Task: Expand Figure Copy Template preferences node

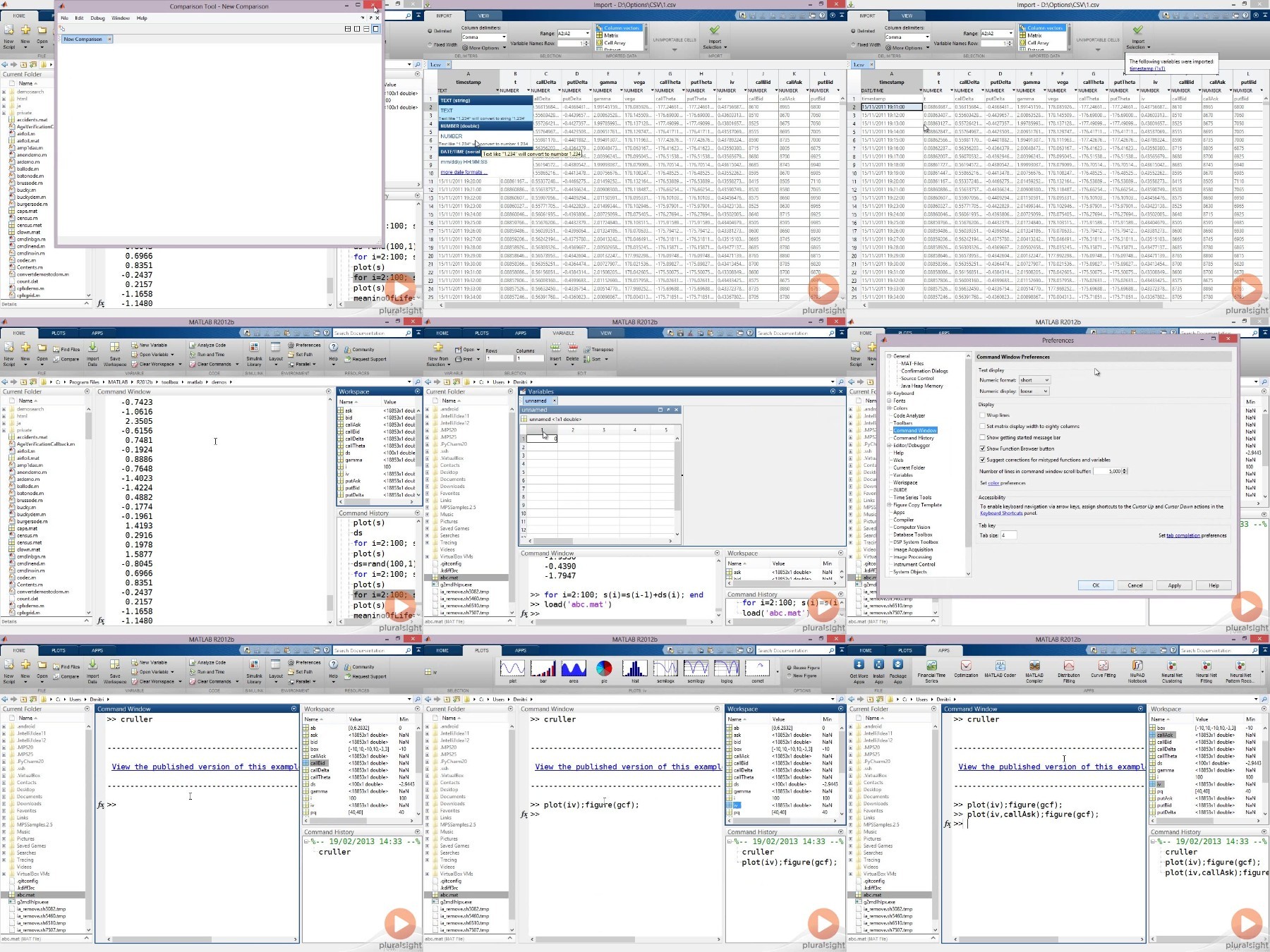Action: [x=890, y=505]
